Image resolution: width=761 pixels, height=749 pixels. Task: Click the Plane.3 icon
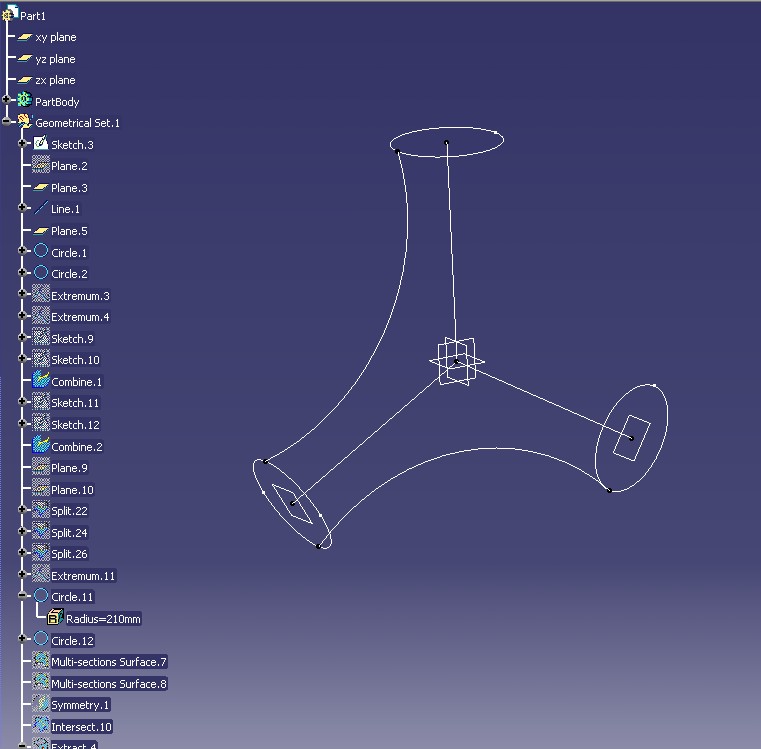[41, 187]
